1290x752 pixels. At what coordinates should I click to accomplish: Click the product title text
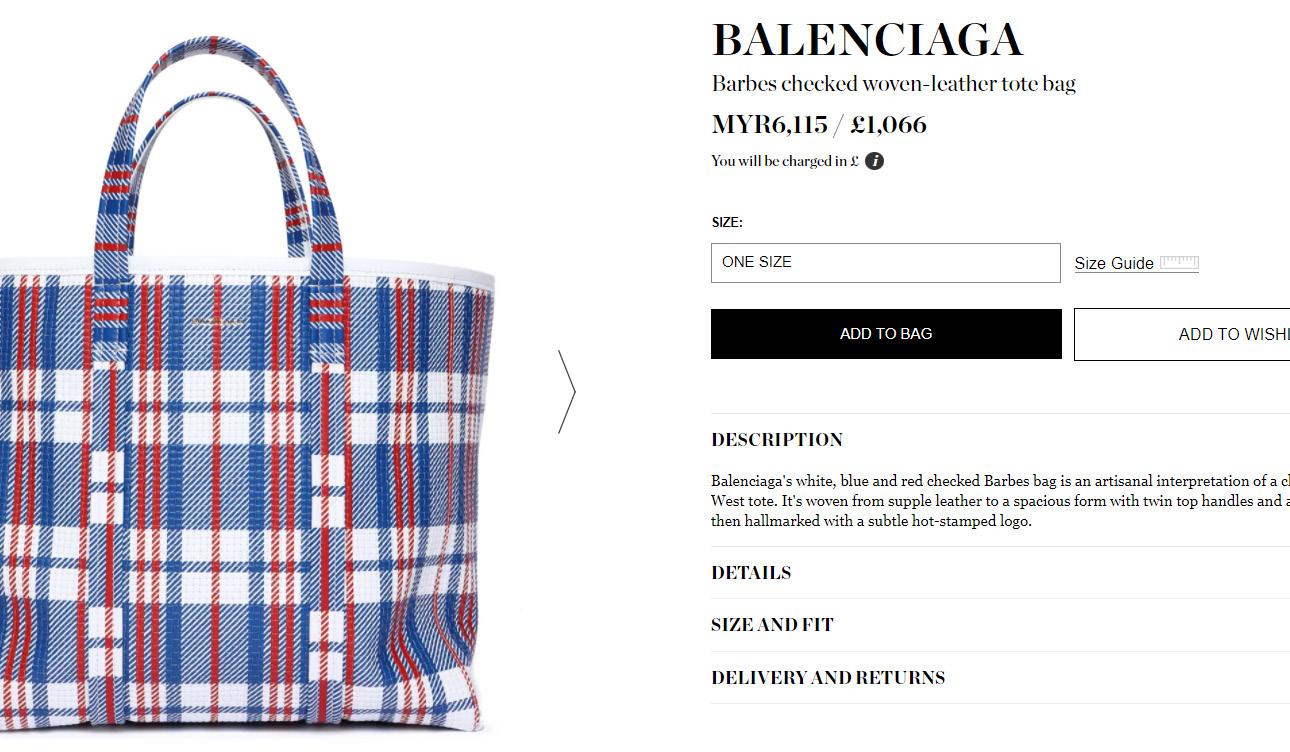[x=893, y=84]
